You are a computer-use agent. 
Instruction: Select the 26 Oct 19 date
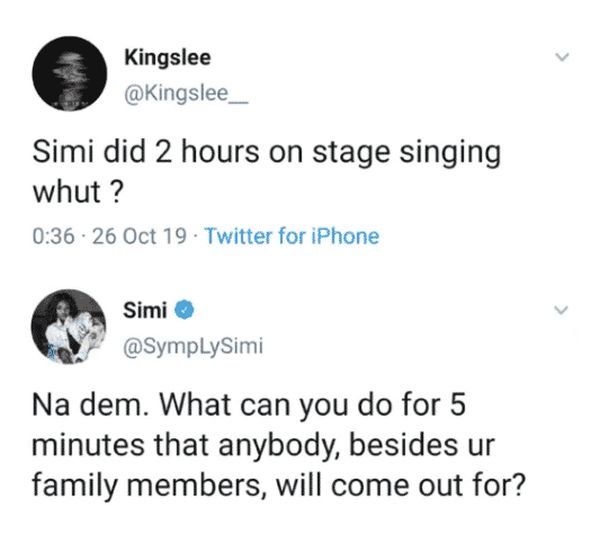139,236
